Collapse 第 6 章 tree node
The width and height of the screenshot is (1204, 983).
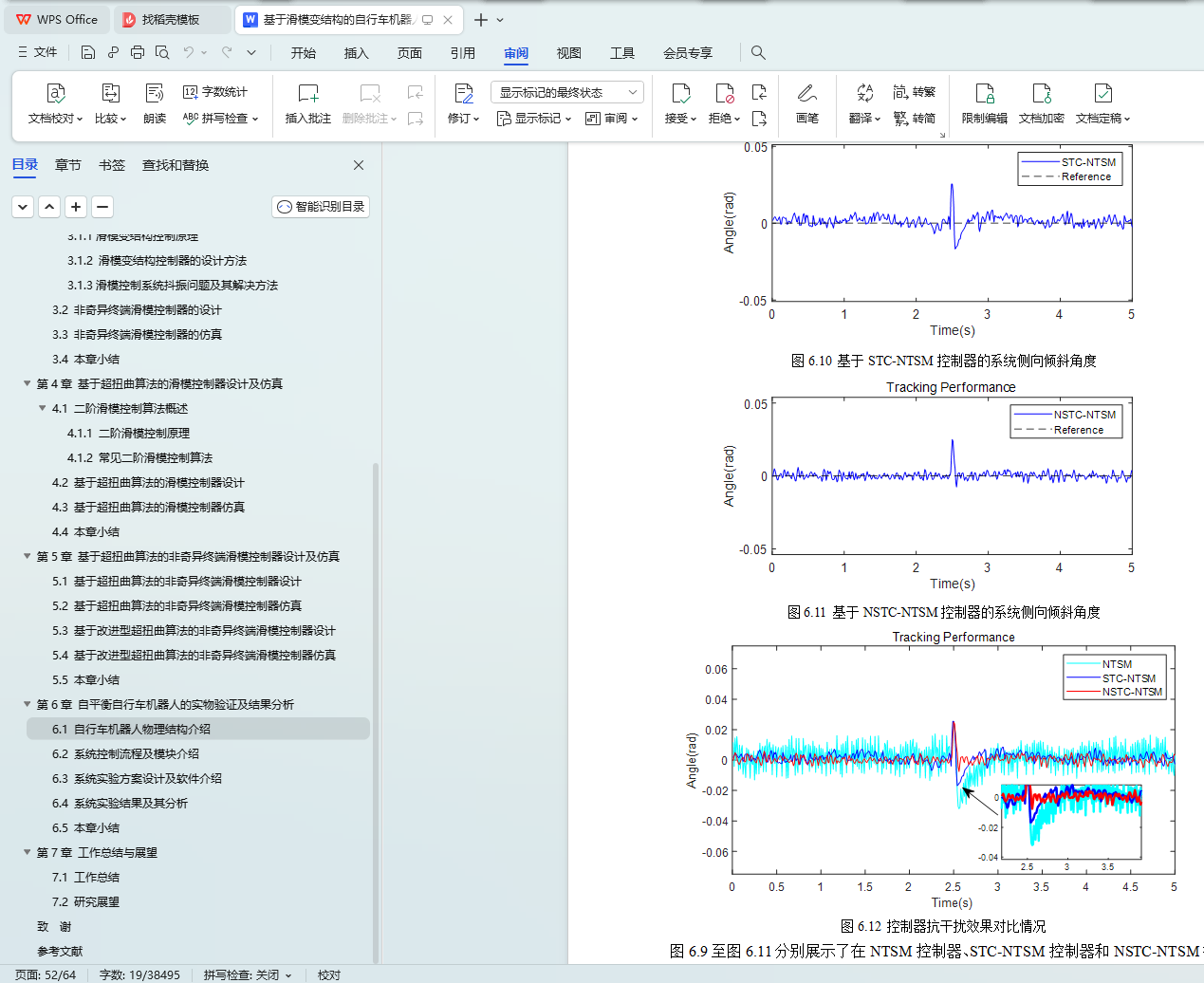point(28,705)
